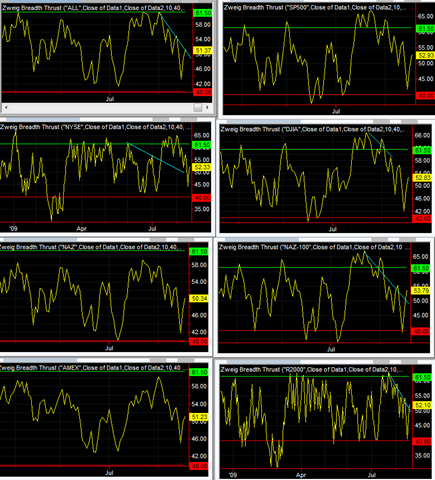
Task: Click the SP500 chart's yellow 52.93 value label
Action: 426,55
